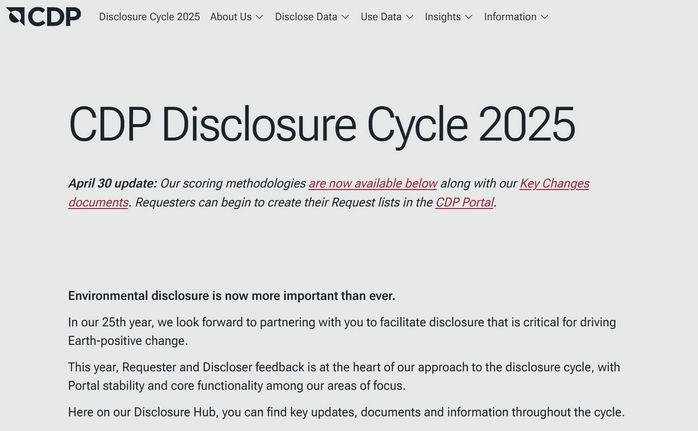Click the paragraph starting 'In our 25th year'
The height and width of the screenshot is (431, 698).
[x=342, y=332]
